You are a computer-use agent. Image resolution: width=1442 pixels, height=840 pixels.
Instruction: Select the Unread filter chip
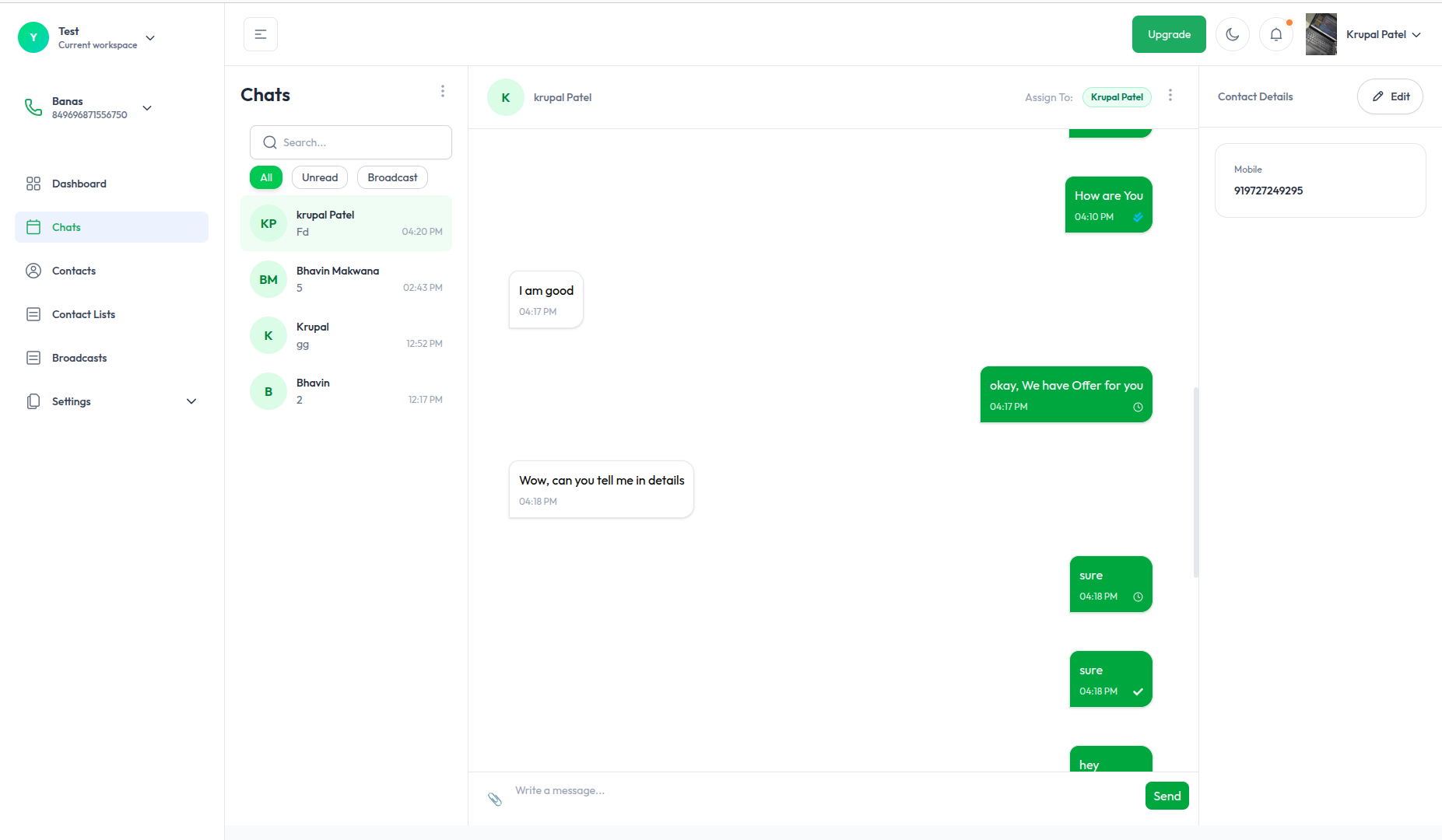[320, 177]
